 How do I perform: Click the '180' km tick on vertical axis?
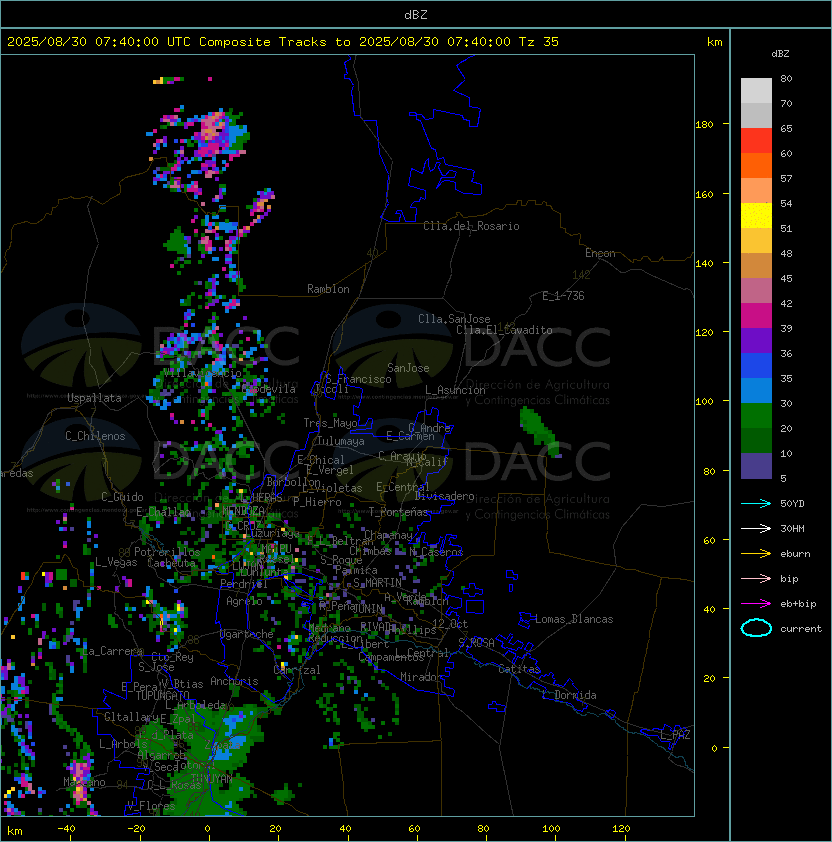tap(704, 125)
